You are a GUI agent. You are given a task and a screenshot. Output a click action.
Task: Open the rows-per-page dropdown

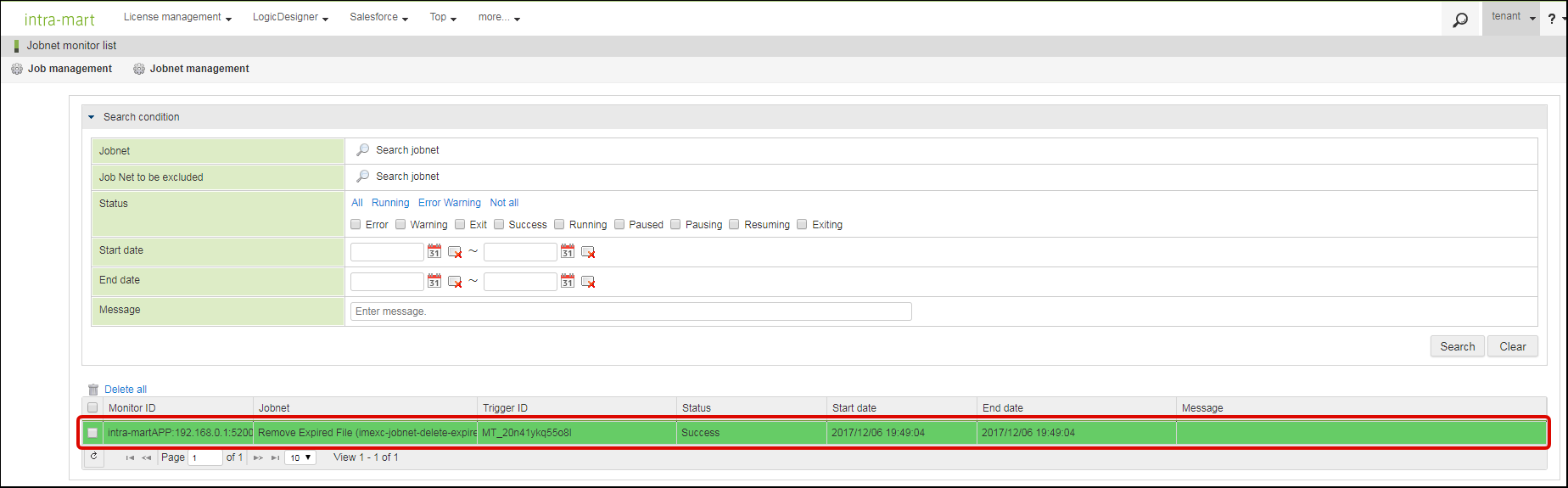tap(300, 457)
